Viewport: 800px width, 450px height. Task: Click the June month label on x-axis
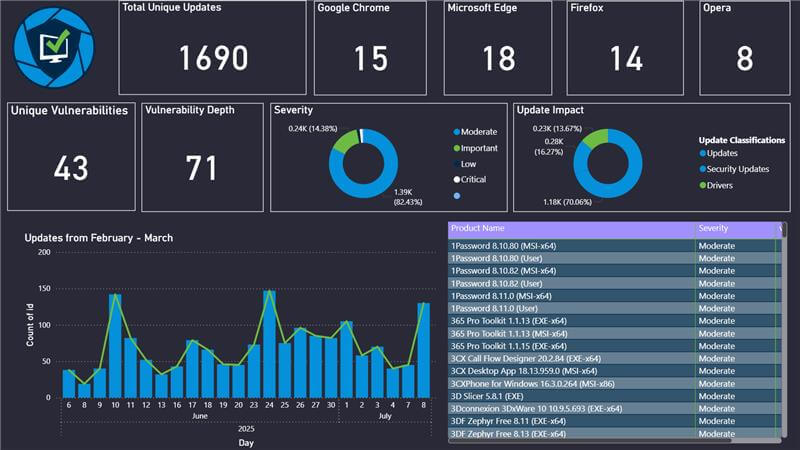pyautogui.click(x=199, y=416)
